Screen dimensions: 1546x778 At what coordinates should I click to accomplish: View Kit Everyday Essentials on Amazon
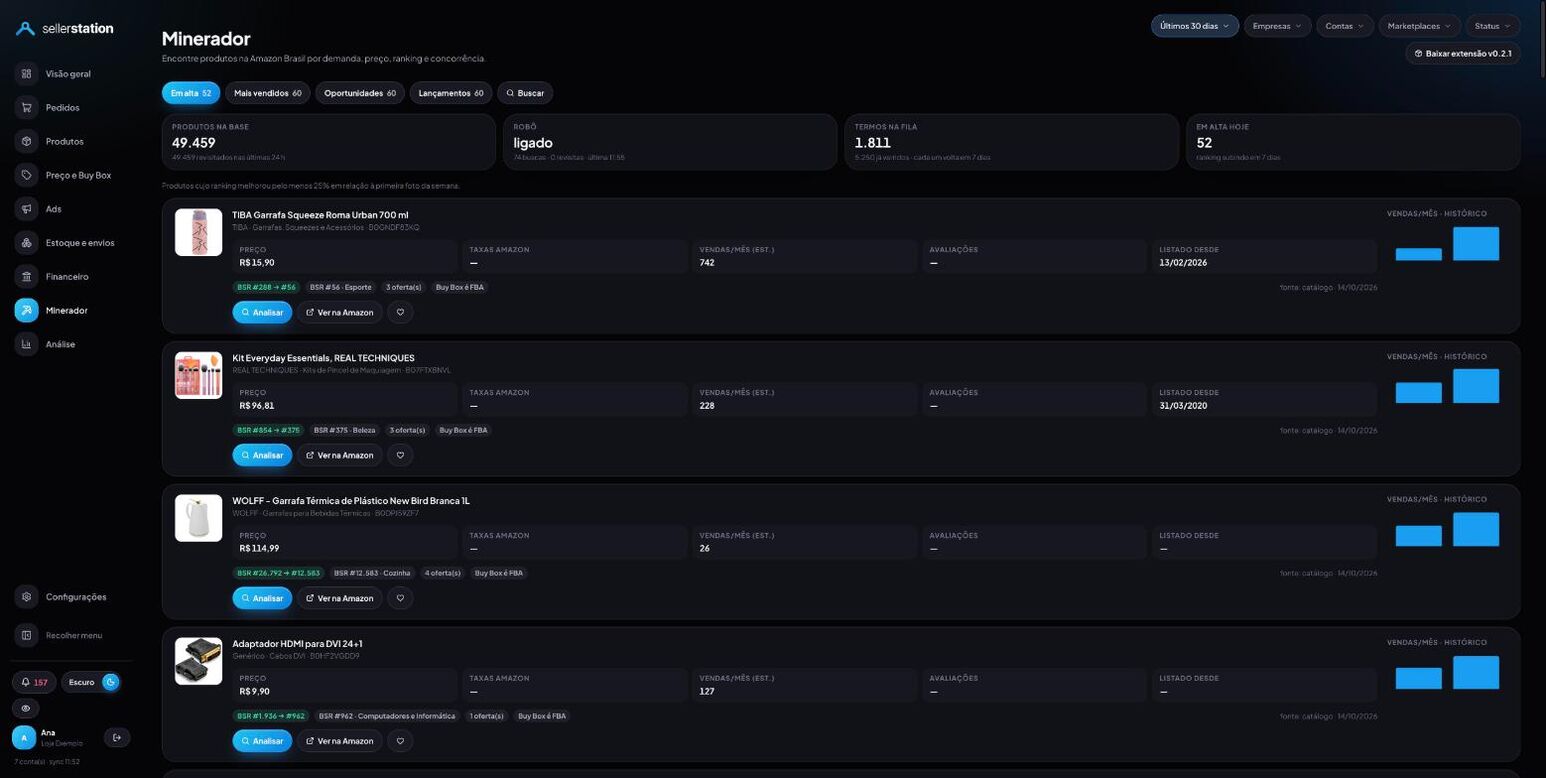[339, 455]
